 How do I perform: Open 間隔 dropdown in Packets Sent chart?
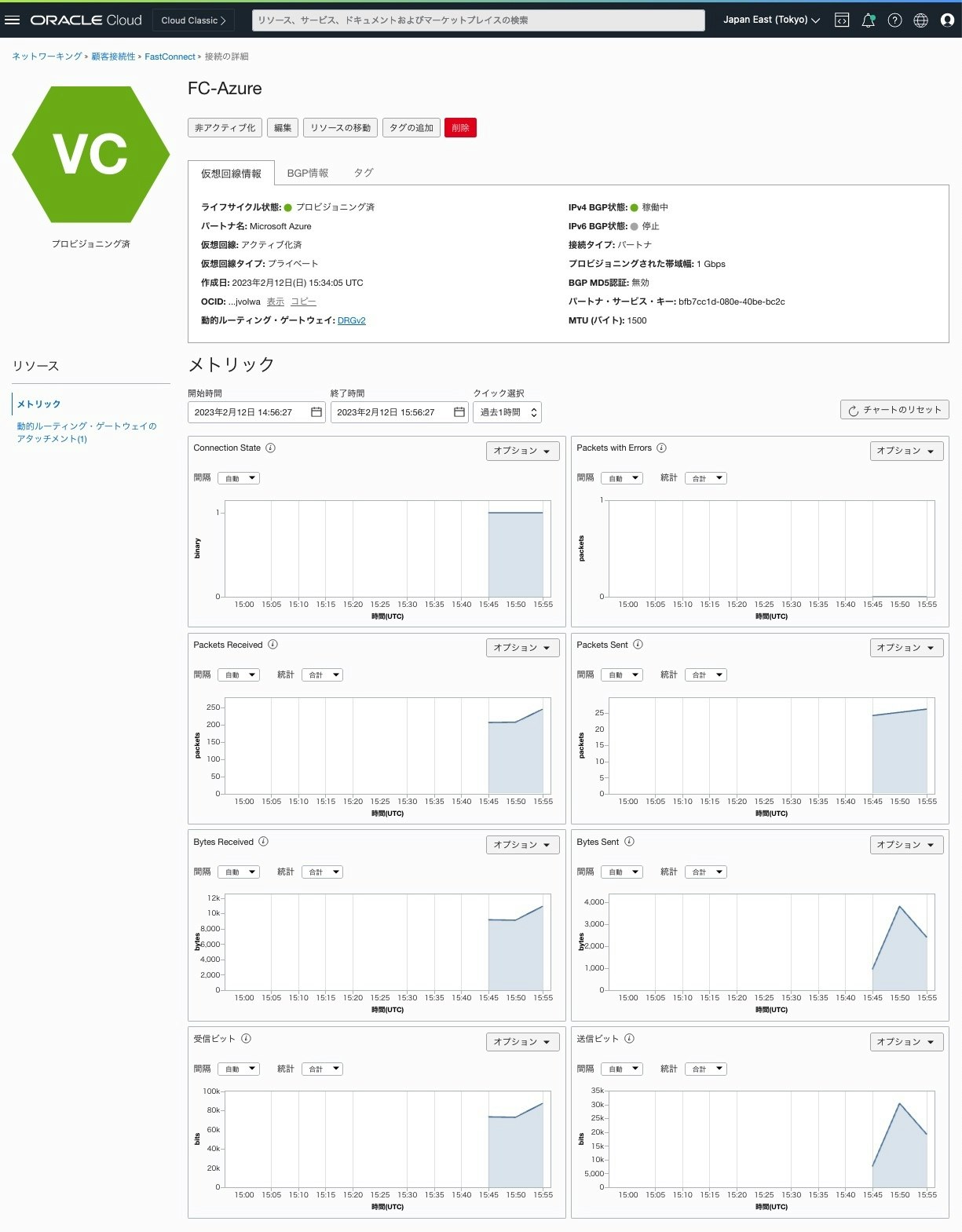point(622,675)
